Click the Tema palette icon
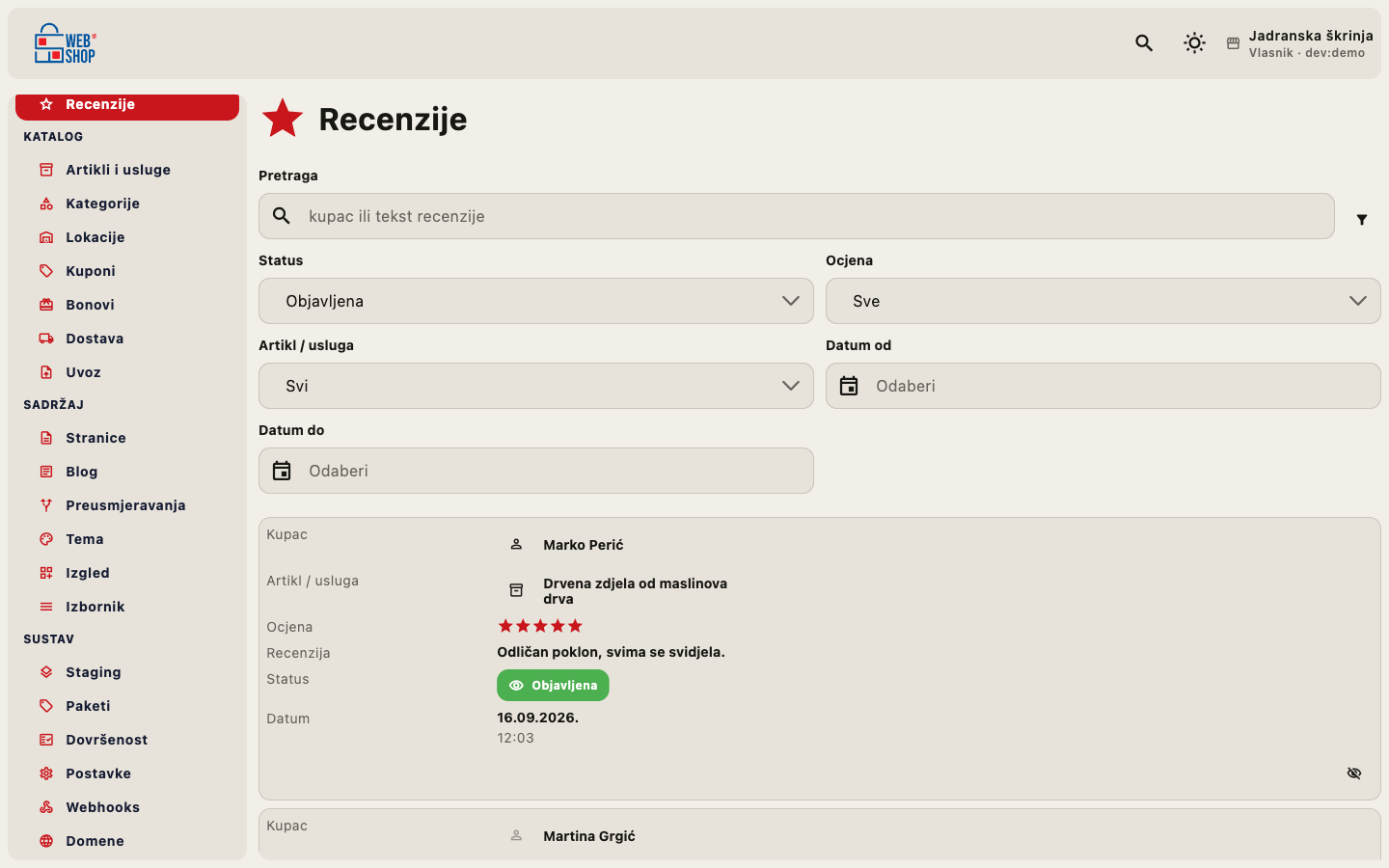The height and width of the screenshot is (868, 1389). pos(46,539)
